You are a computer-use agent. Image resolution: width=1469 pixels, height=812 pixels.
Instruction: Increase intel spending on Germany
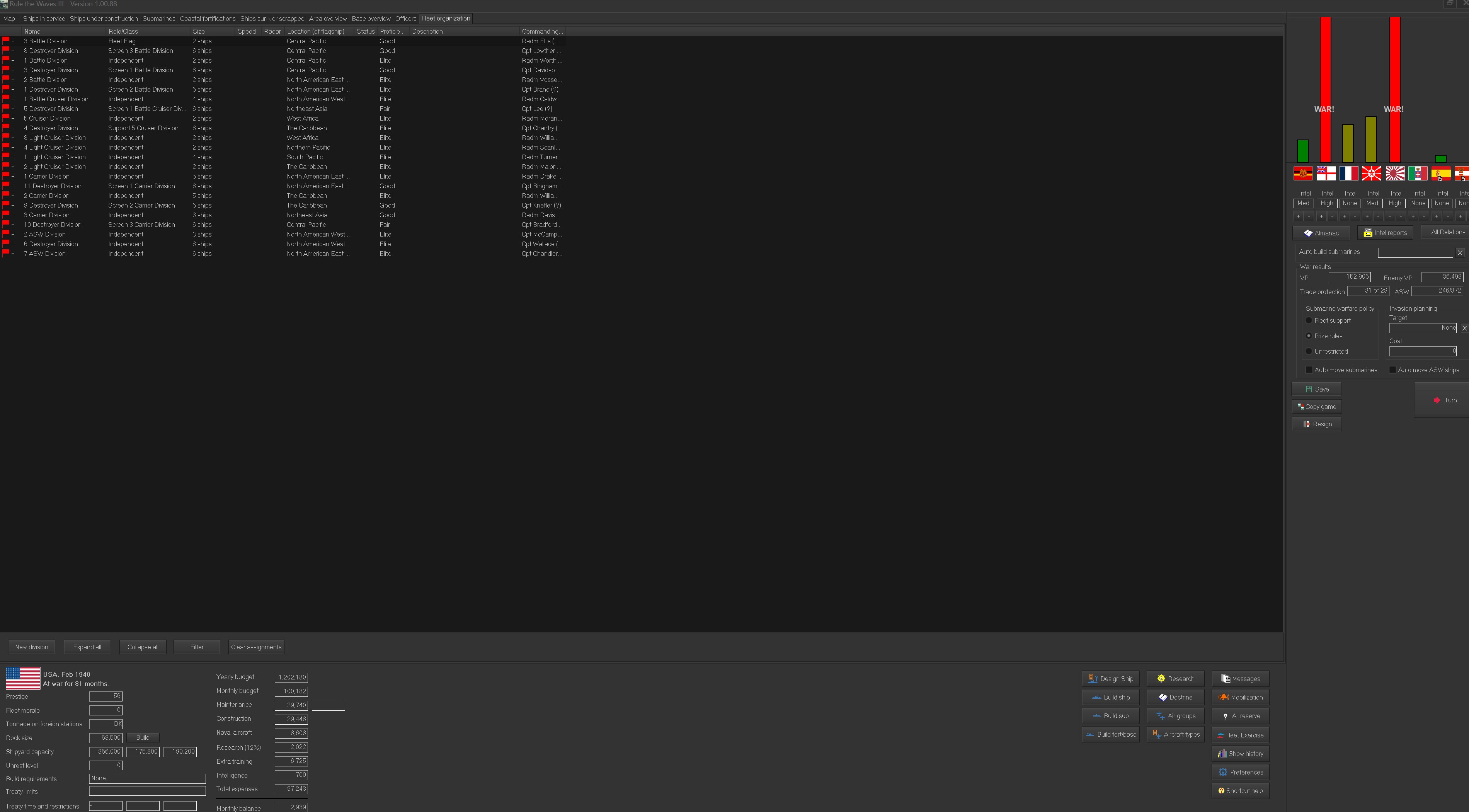1299,216
